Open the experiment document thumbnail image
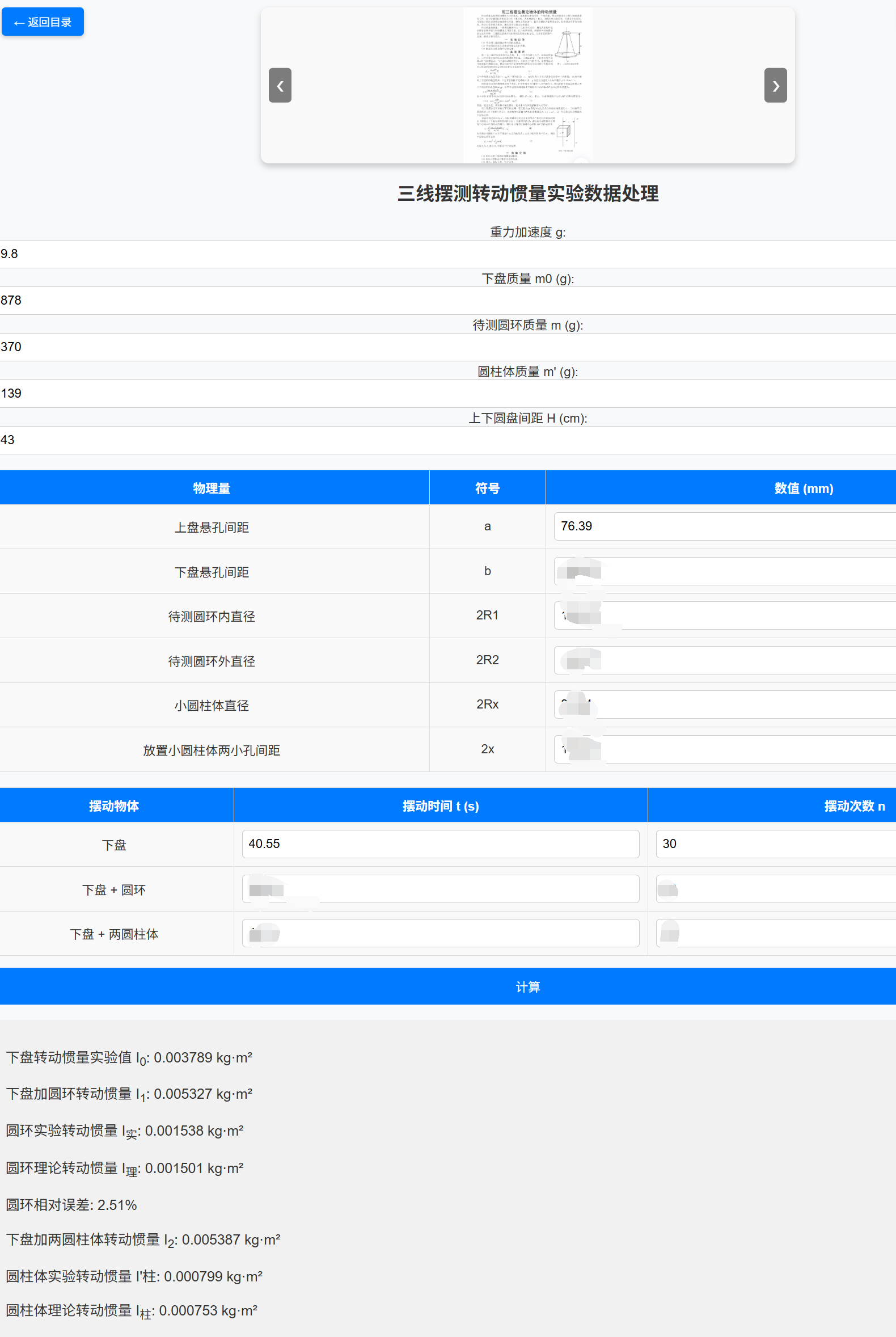Screen dimensions: 896x1337 [527, 85]
